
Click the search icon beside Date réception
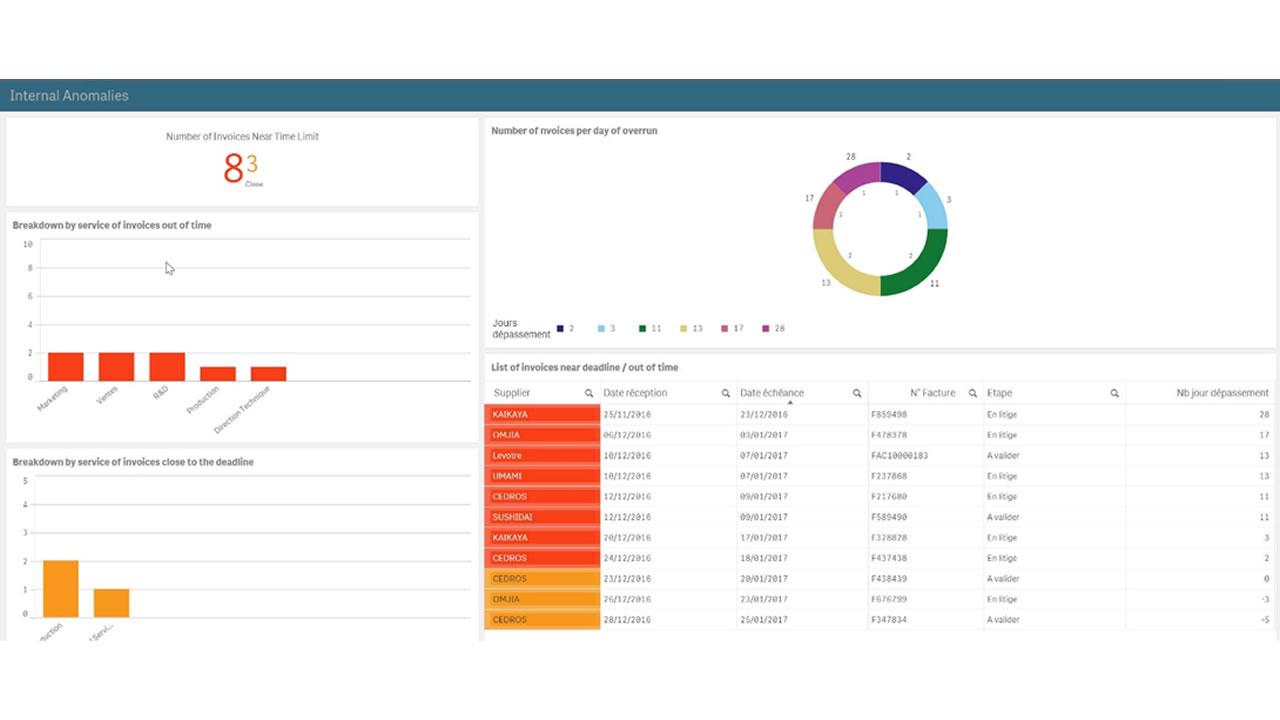point(726,394)
